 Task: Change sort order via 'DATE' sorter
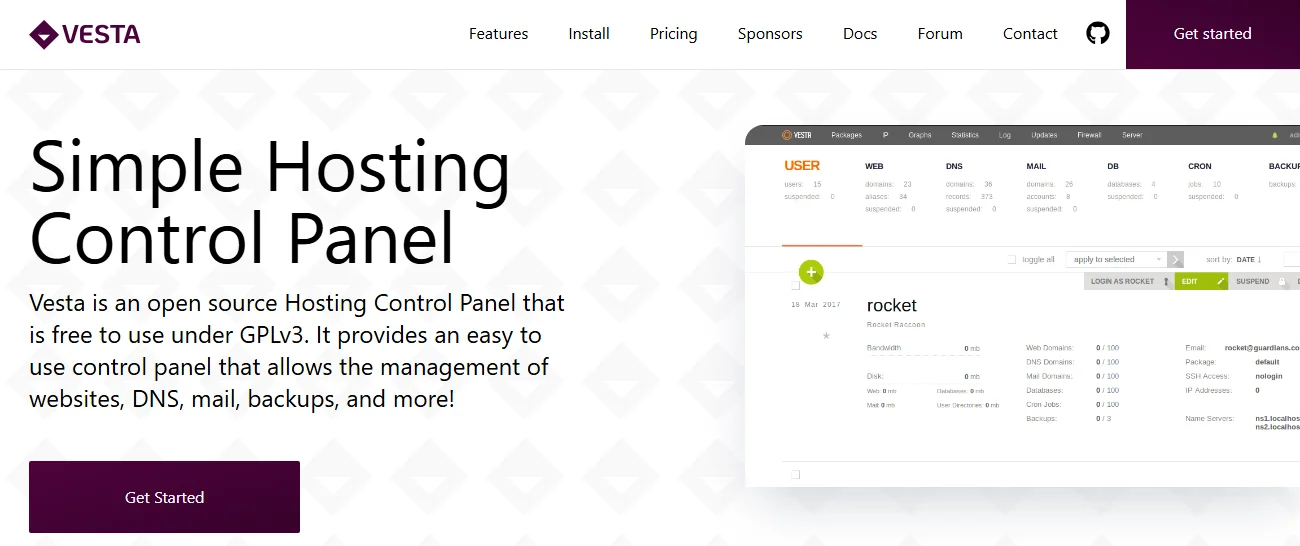[x=1249, y=259]
